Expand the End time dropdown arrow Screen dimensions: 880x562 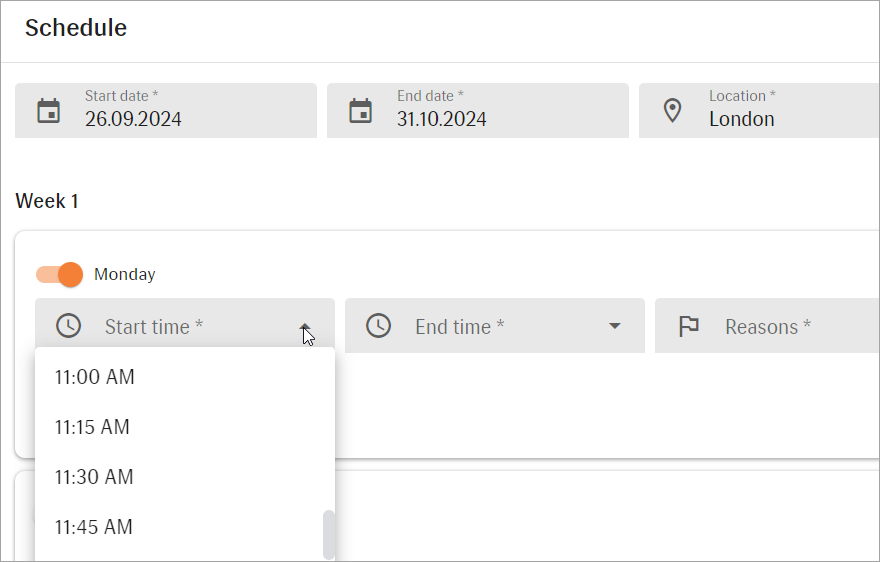615,327
